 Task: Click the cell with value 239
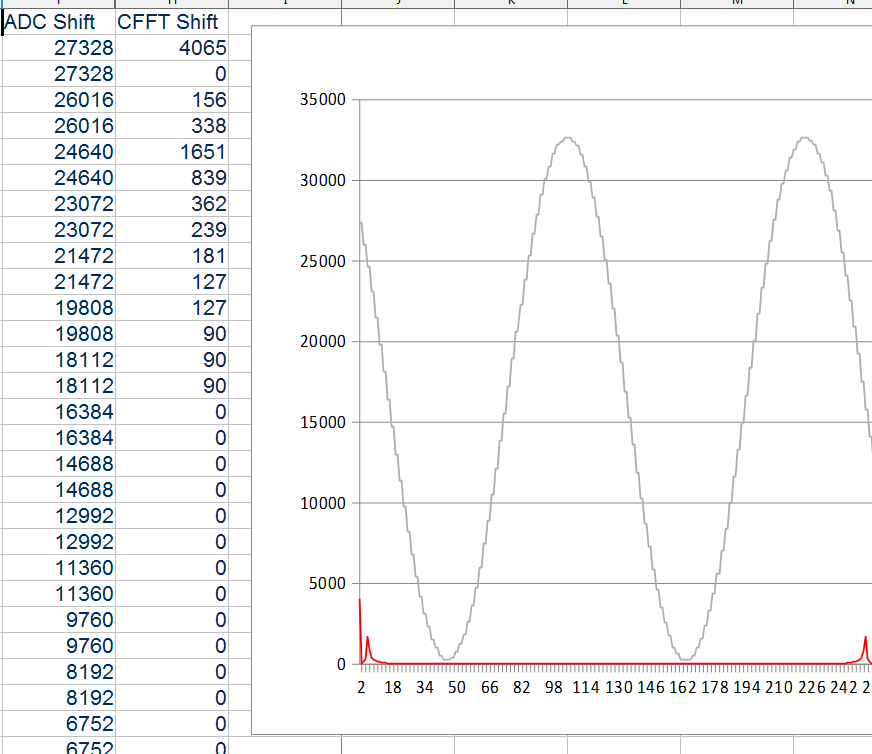click(172, 230)
